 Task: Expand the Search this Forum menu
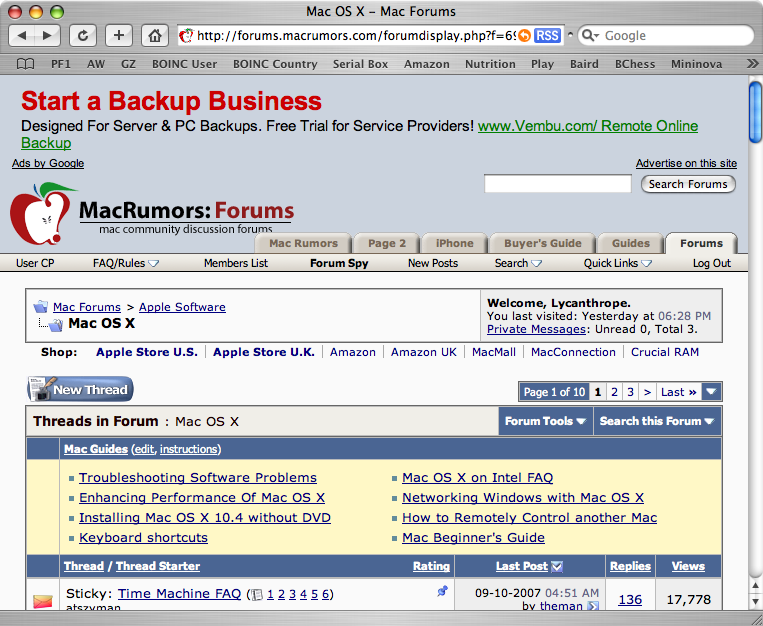pos(656,421)
